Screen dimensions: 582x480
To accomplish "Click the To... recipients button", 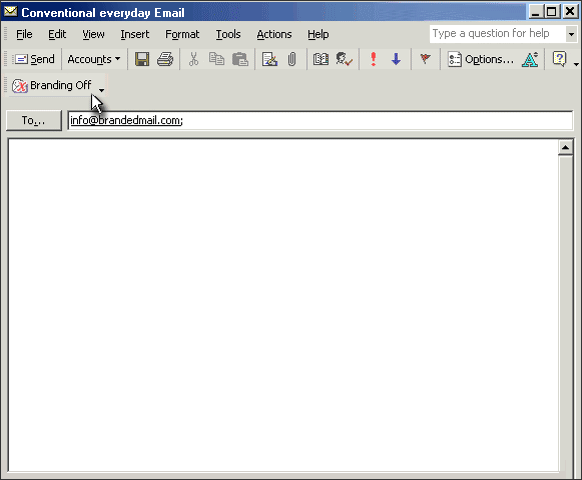I will click(x=33, y=120).
